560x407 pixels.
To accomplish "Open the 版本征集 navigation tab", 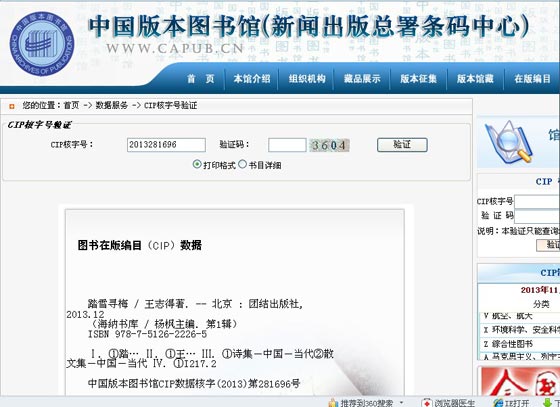I will [418, 79].
